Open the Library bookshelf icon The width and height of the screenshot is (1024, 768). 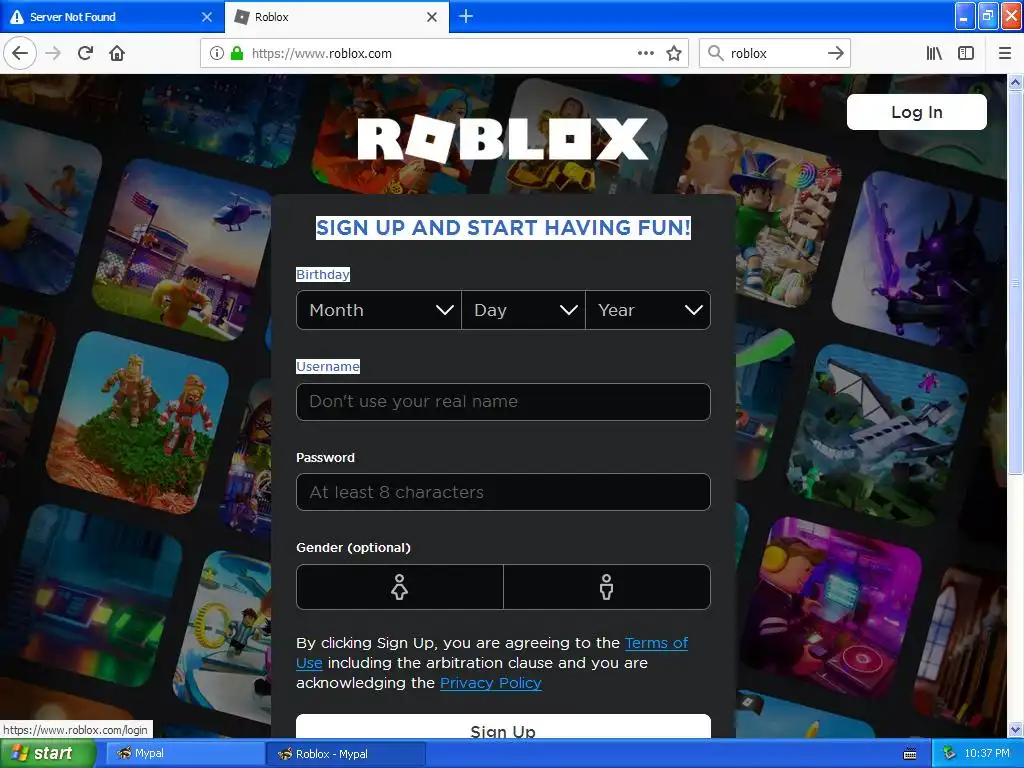click(x=934, y=53)
